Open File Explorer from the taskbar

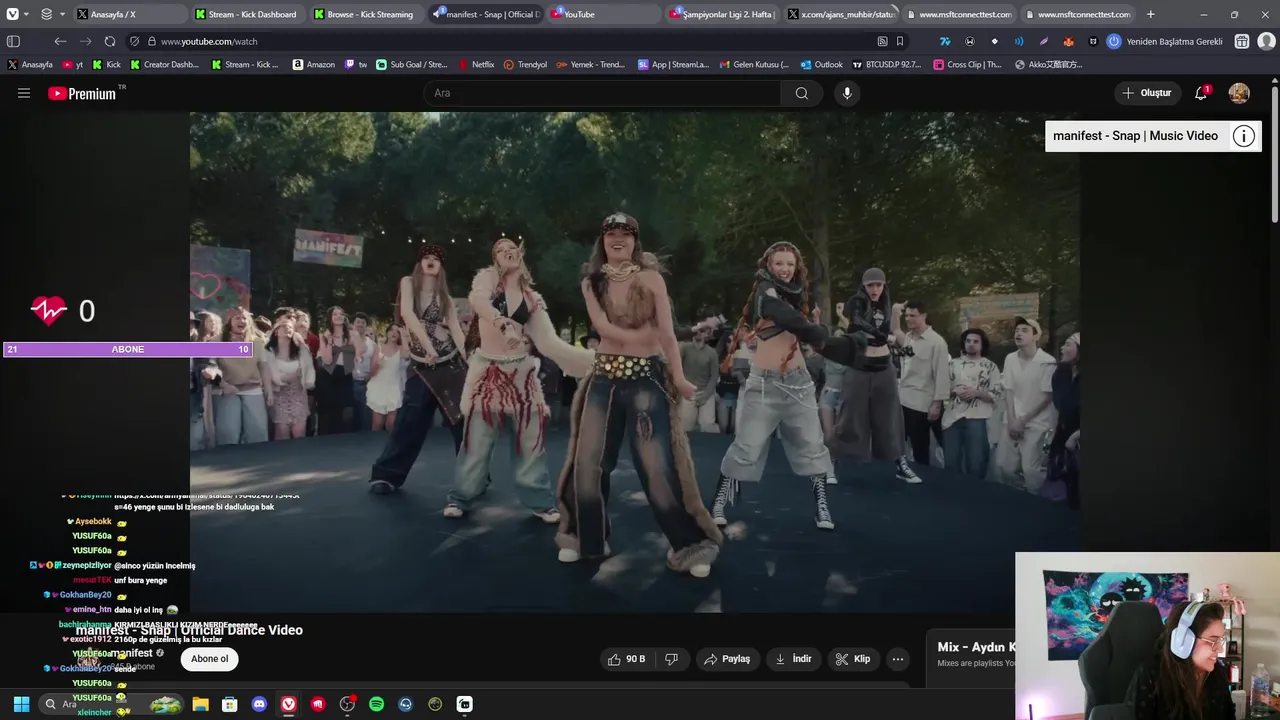coord(200,704)
